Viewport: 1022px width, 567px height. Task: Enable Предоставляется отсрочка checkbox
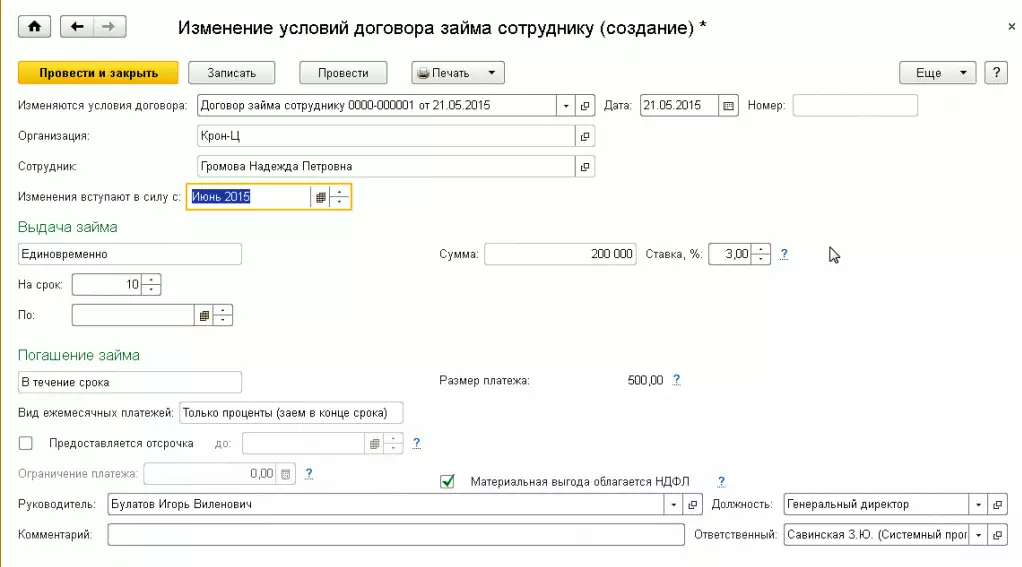point(25,443)
